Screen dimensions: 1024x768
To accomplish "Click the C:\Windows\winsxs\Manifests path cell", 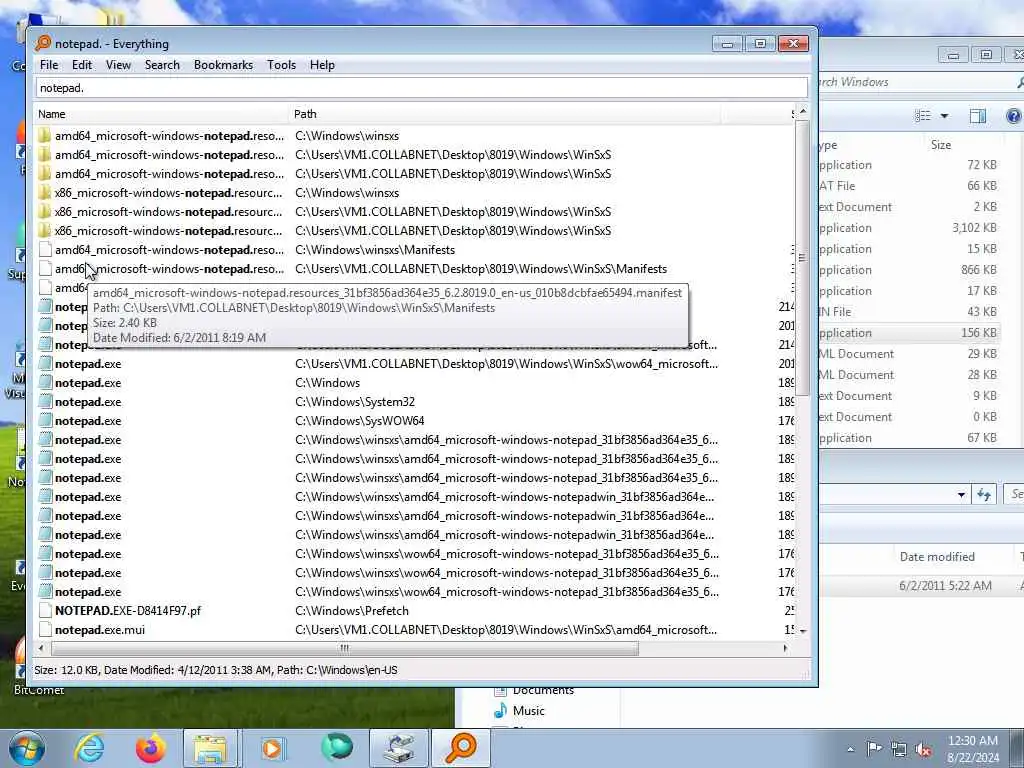I will pos(375,249).
